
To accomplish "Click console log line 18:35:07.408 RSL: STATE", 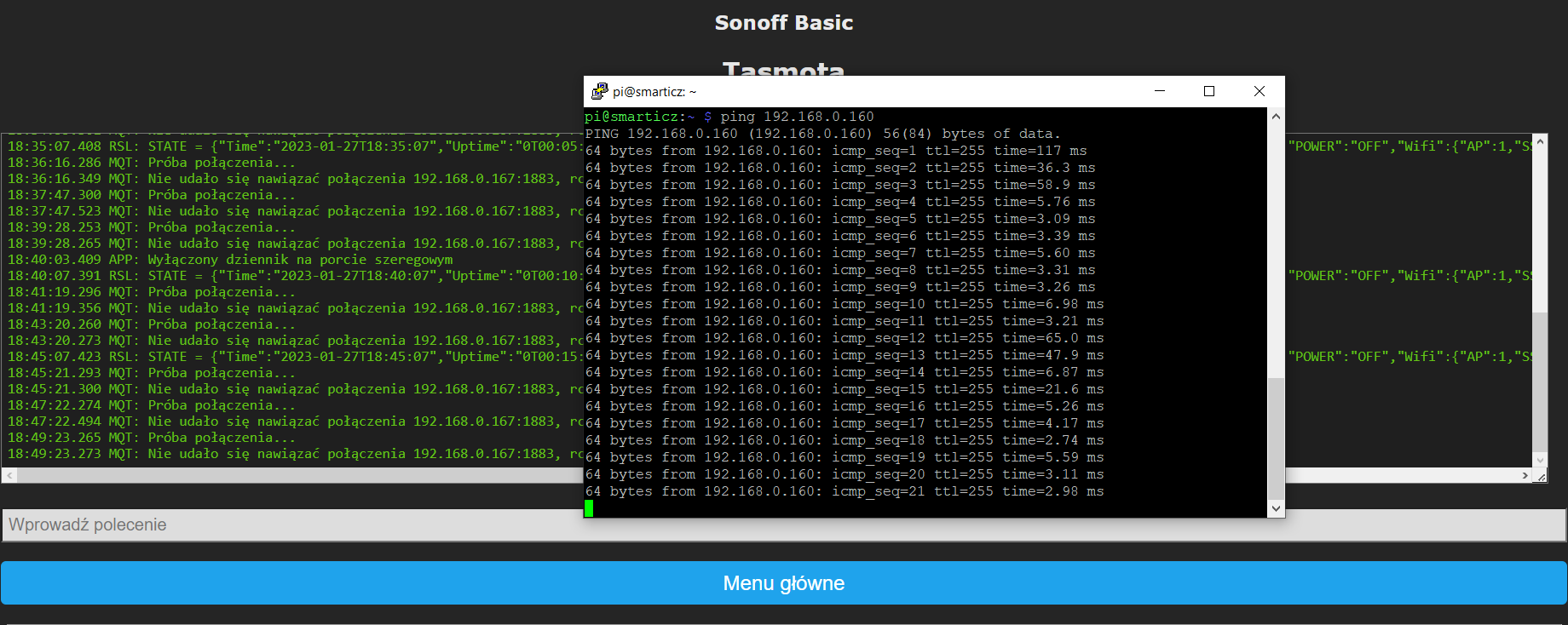I will (295, 146).
